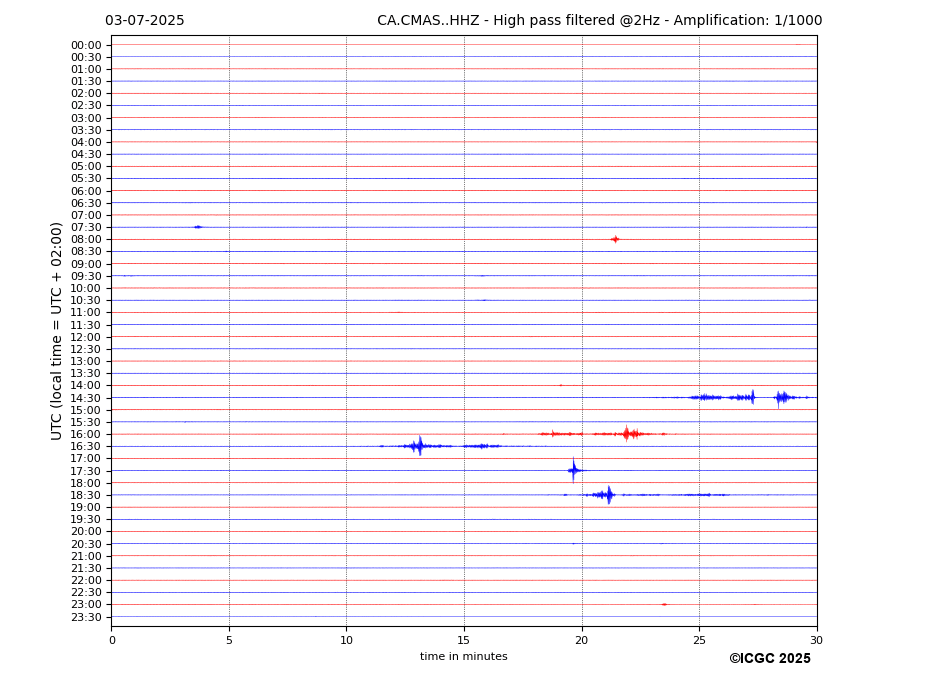Click the 23:00 row label
This screenshot has height=696, width=927.
tap(86, 604)
